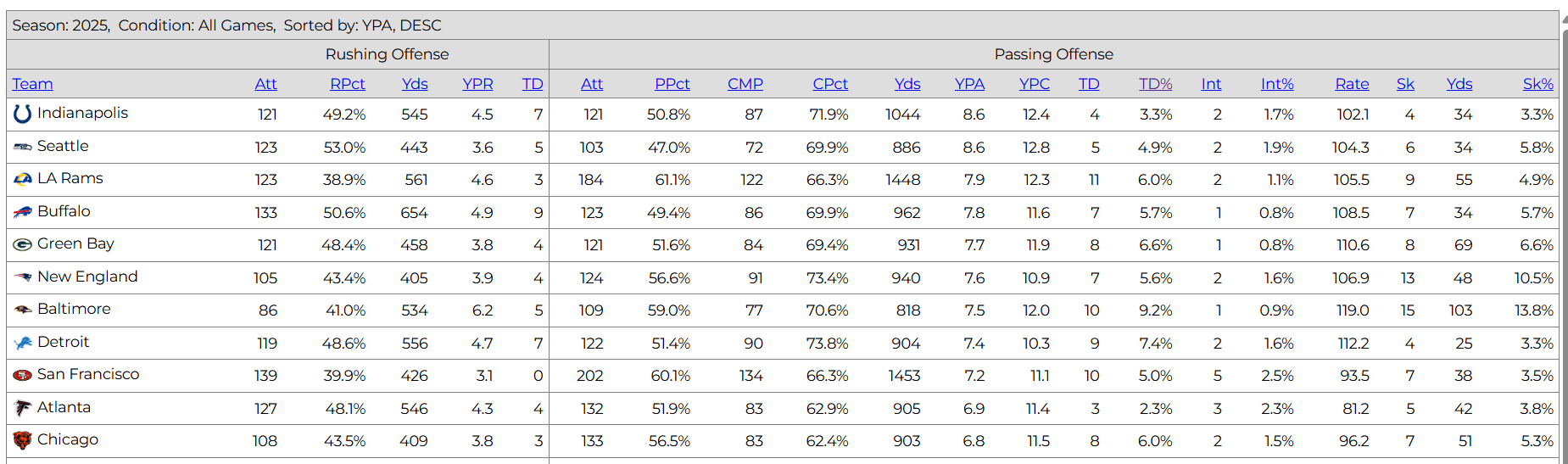
Task: Click the Seattle Seahawks team logo
Action: click(x=23, y=147)
